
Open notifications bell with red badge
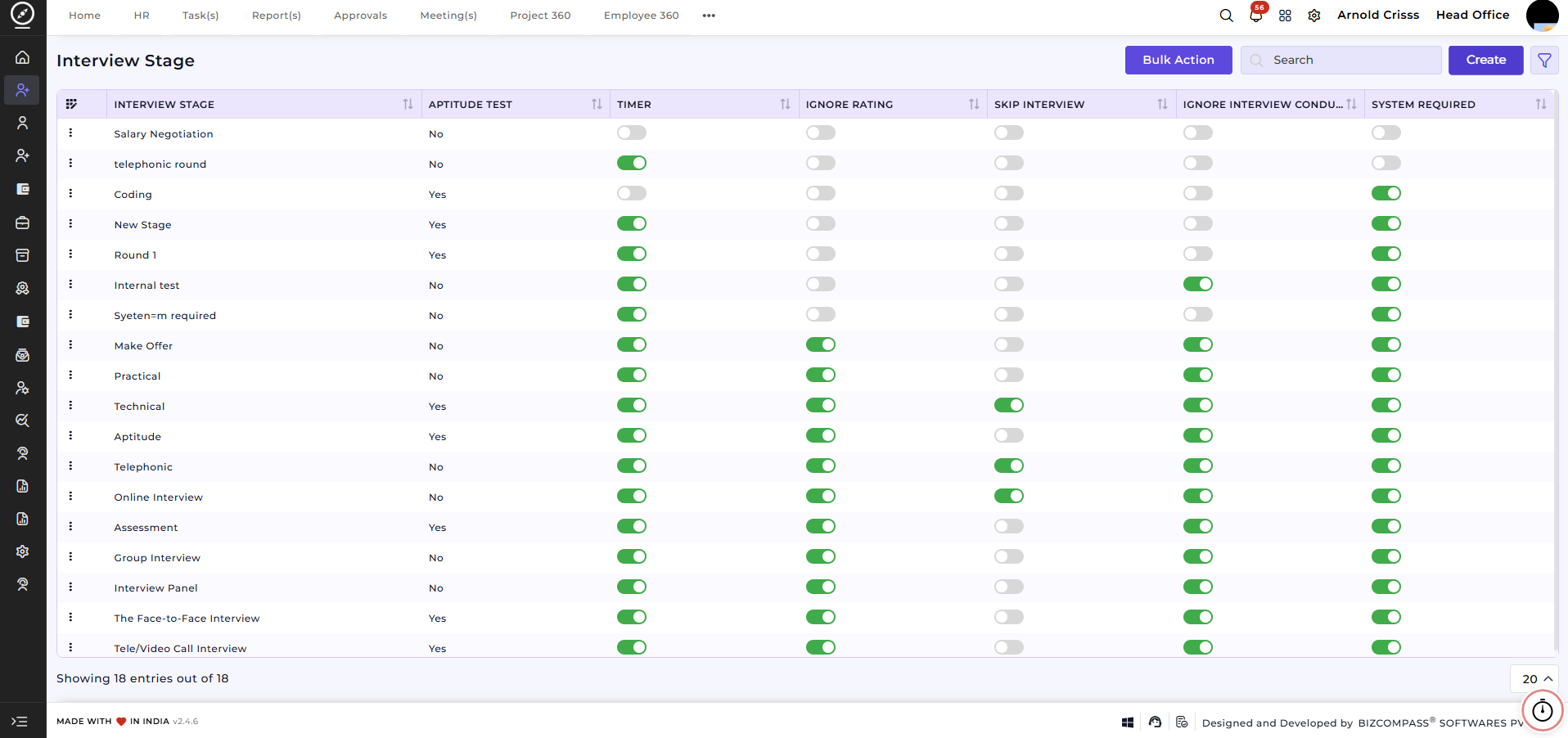click(x=1256, y=14)
